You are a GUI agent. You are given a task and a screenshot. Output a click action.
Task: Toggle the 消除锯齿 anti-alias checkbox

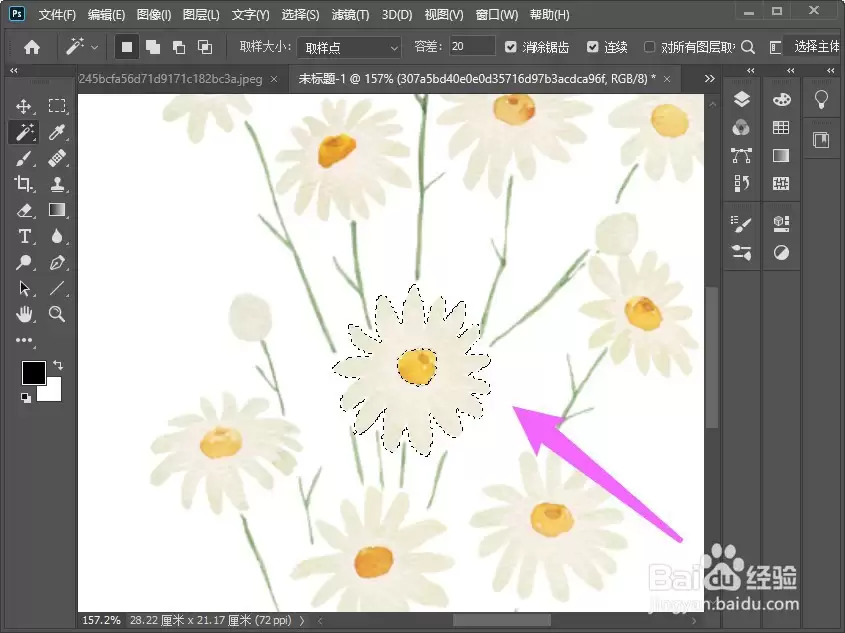click(x=510, y=47)
